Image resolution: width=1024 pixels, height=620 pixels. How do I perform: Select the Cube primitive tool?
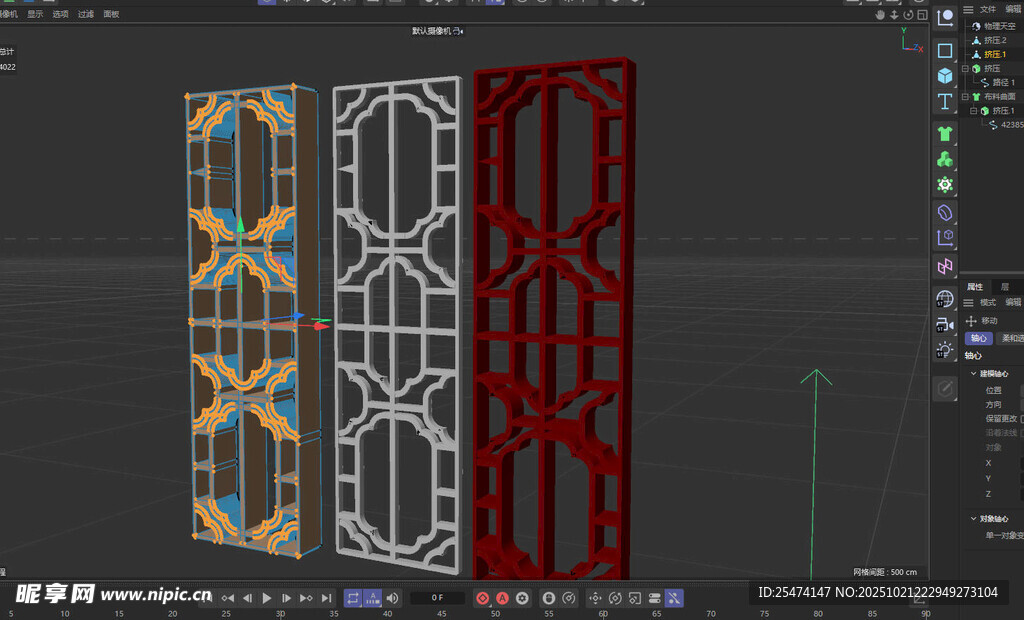coord(945,76)
